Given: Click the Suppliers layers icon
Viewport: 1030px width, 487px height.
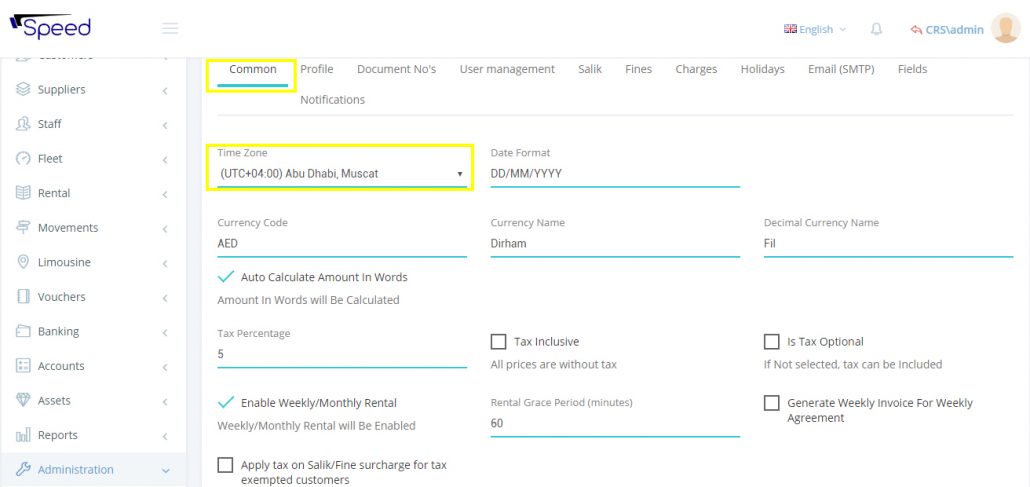Looking at the screenshot, I should tap(23, 90).
